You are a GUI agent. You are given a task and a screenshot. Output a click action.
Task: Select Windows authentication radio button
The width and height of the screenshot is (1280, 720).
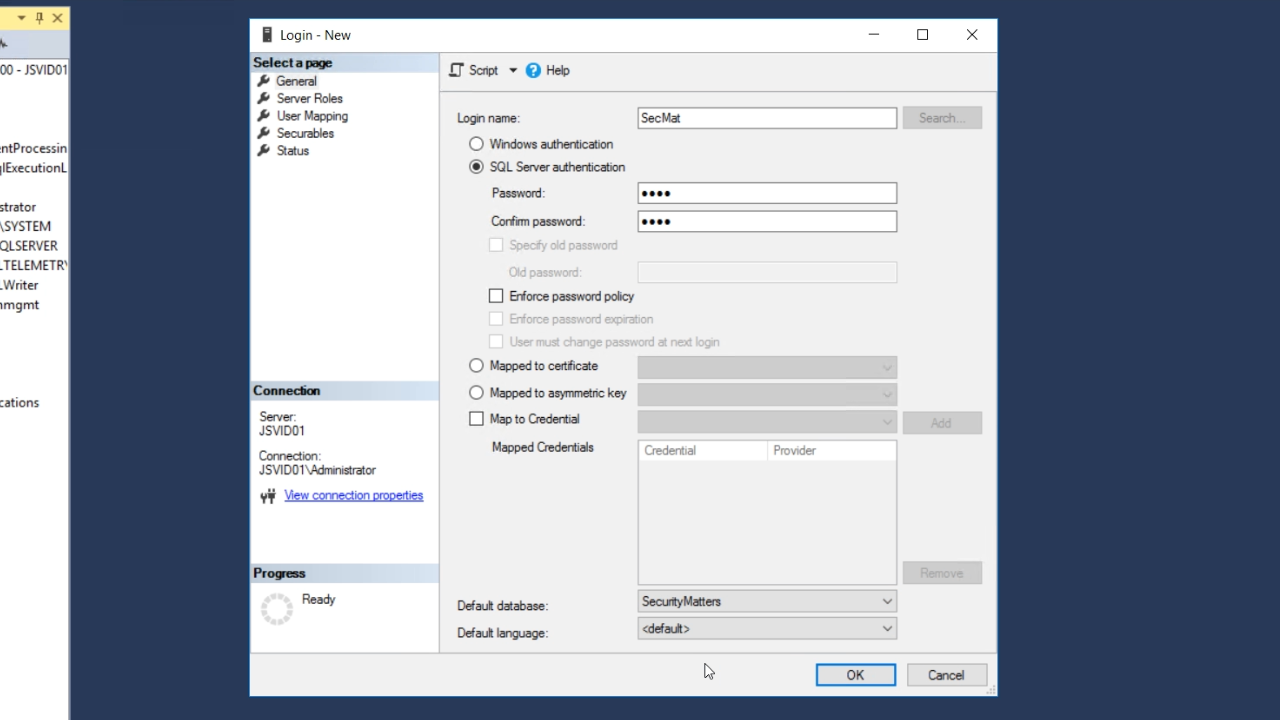pyautogui.click(x=476, y=144)
